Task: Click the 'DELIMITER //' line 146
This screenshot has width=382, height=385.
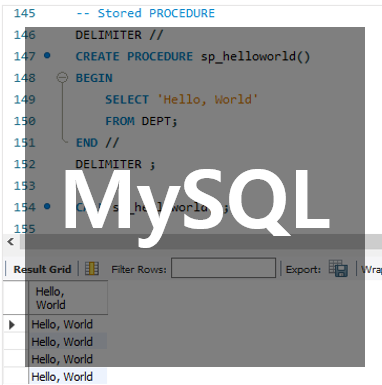Action: (x=119, y=35)
